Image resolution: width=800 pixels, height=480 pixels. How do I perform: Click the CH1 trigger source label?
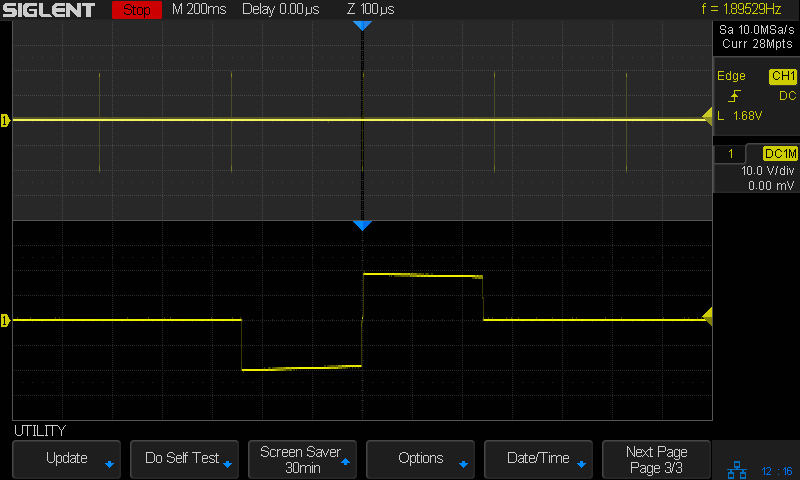click(781, 77)
